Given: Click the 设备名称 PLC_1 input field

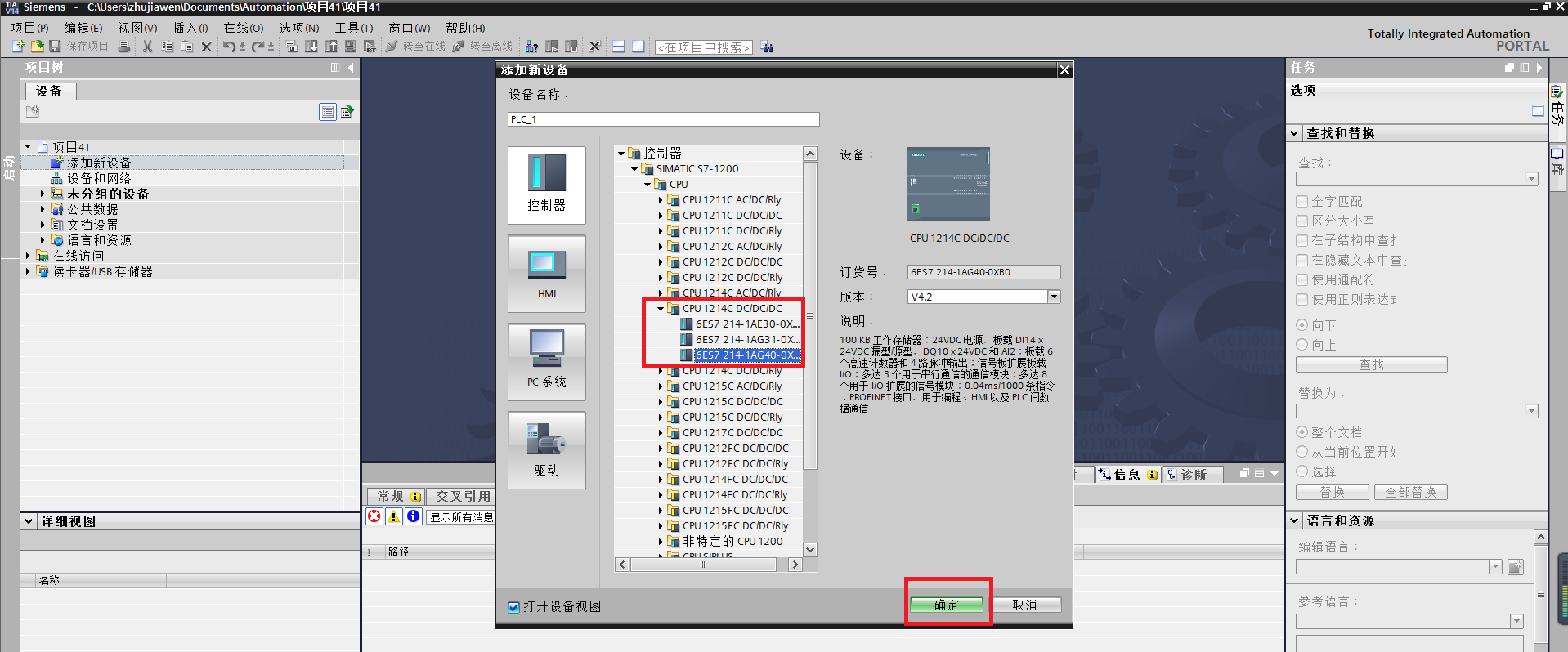Looking at the screenshot, I should 663,119.
